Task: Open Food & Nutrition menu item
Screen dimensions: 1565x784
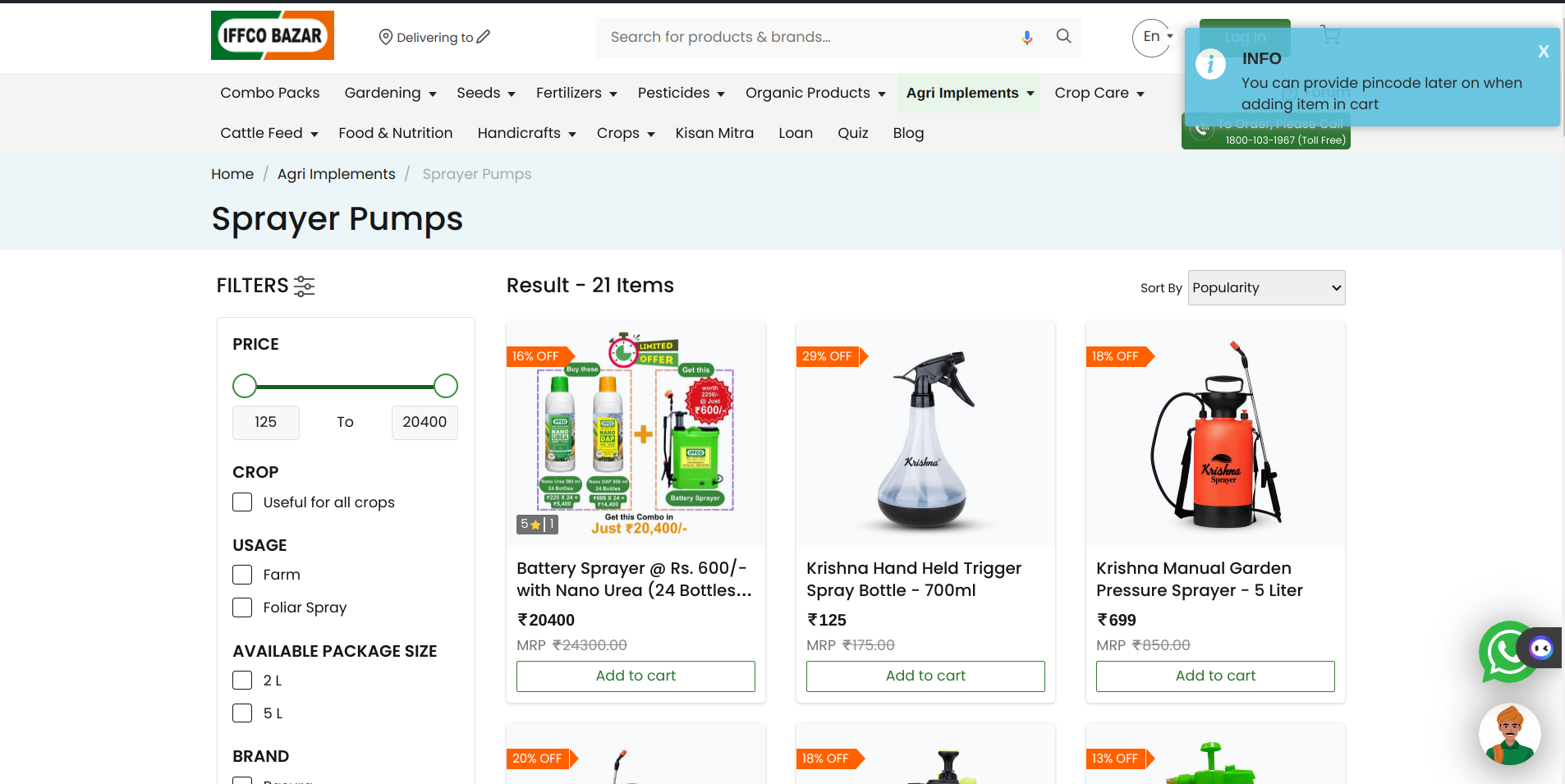Action: [x=396, y=133]
